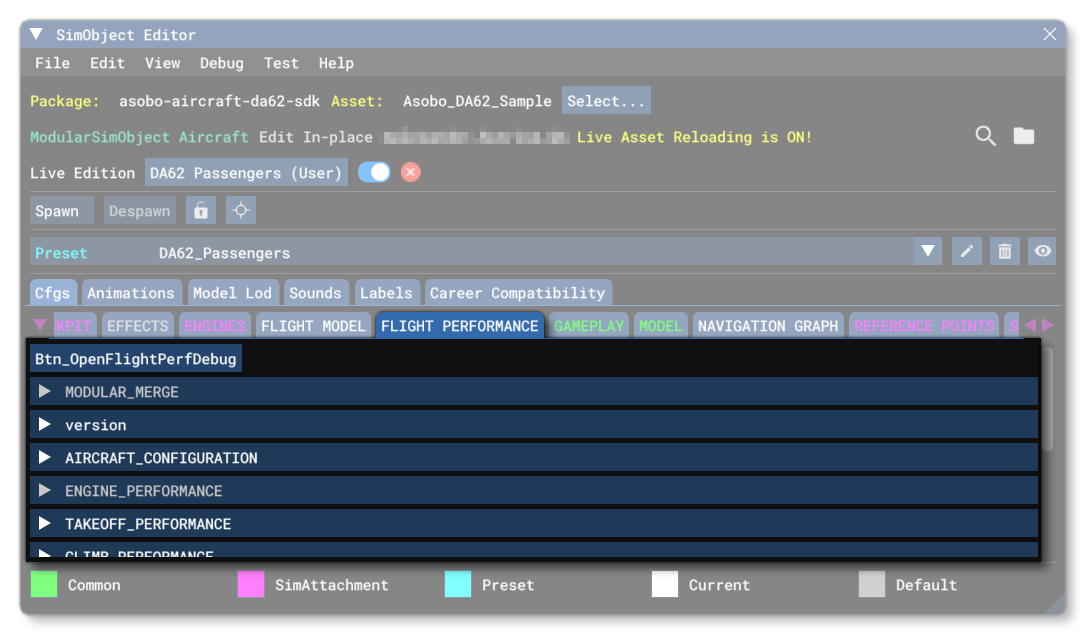The width and height of the screenshot is (1086, 635).
Task: Click the lock icon beside Despawn
Action: click(201, 211)
